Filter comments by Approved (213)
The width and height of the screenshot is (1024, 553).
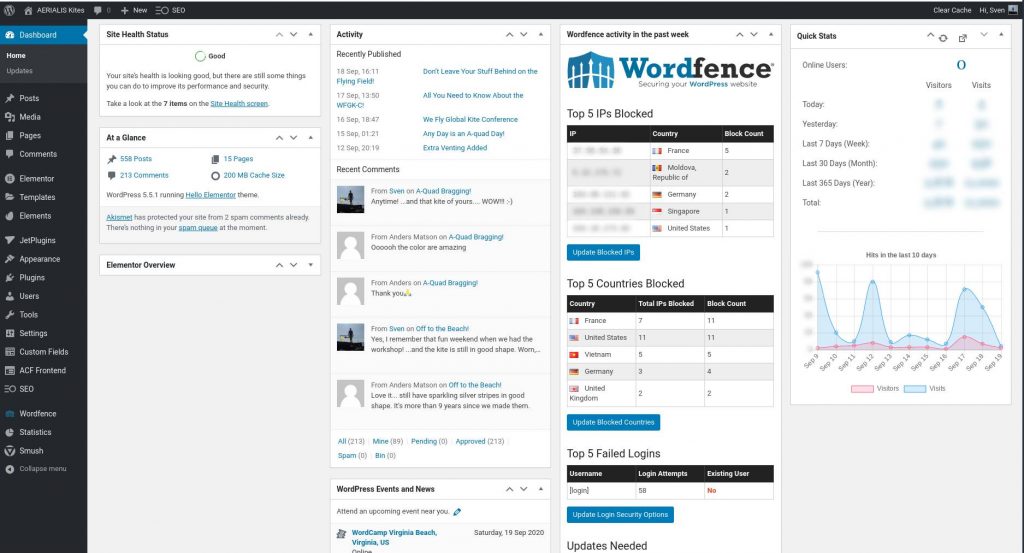point(479,441)
